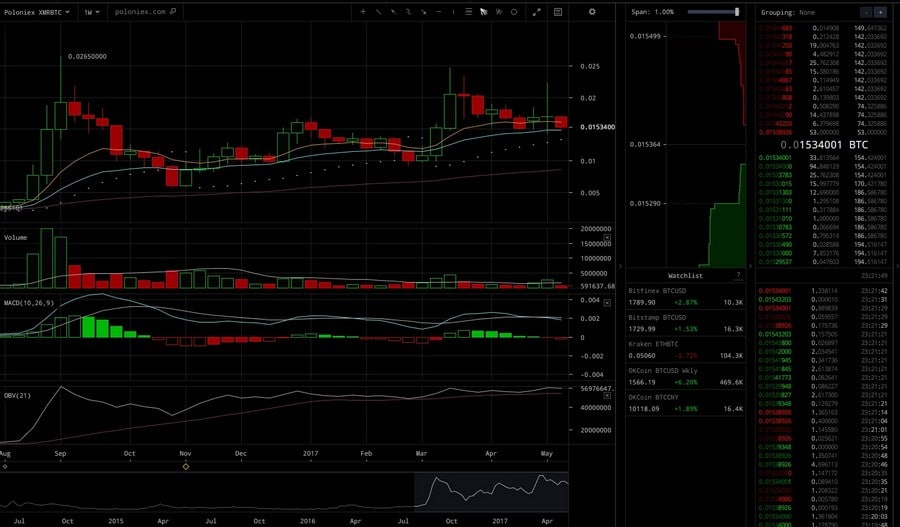This screenshot has width=900, height=527.
Task: Click the Grouping: None label
Action: point(788,12)
